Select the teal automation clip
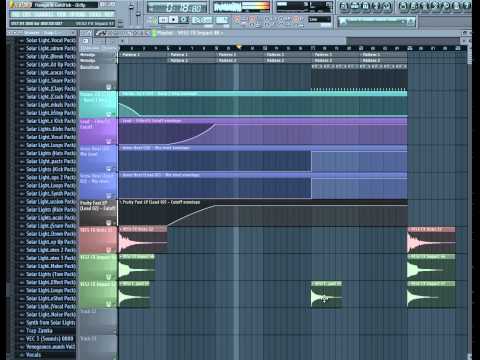 pos(263,103)
